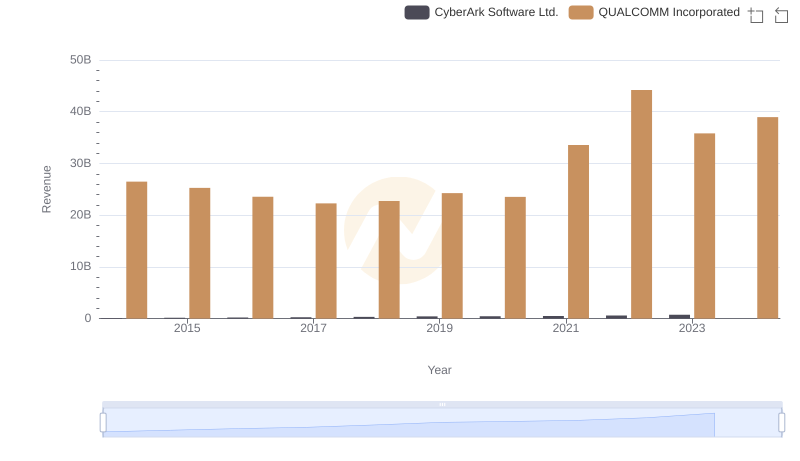Image resolution: width=800 pixels, height=461 pixels.
Task: Click the small CyberArk bar for 2023
Action: 680,317
